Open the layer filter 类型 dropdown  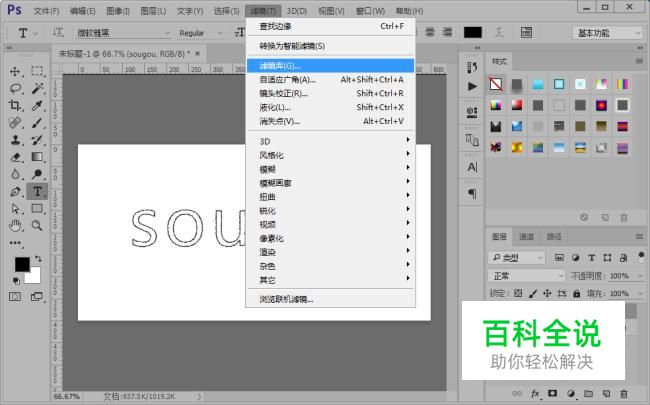click(x=517, y=258)
